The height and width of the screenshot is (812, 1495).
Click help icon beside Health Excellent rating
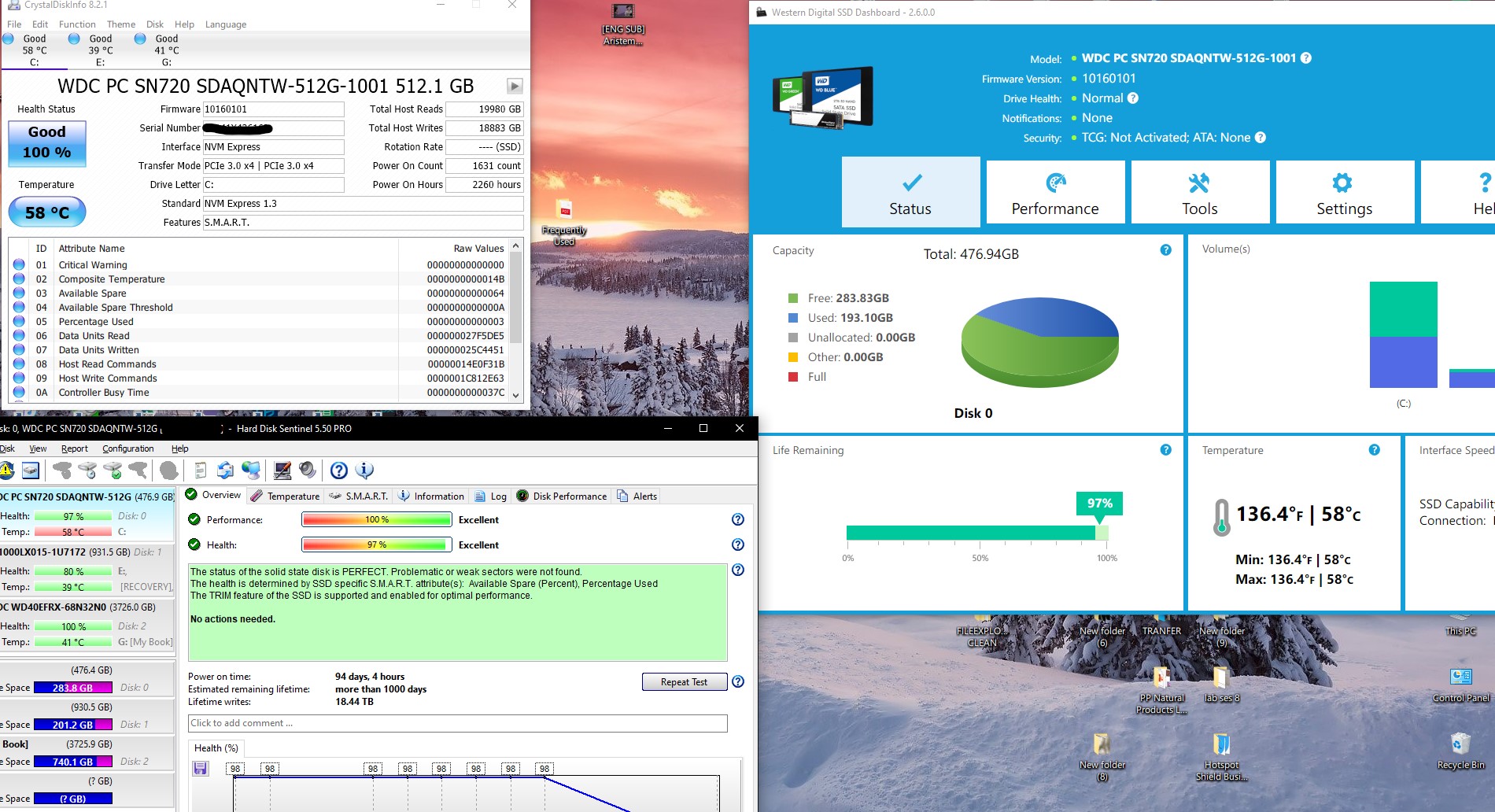point(738,544)
